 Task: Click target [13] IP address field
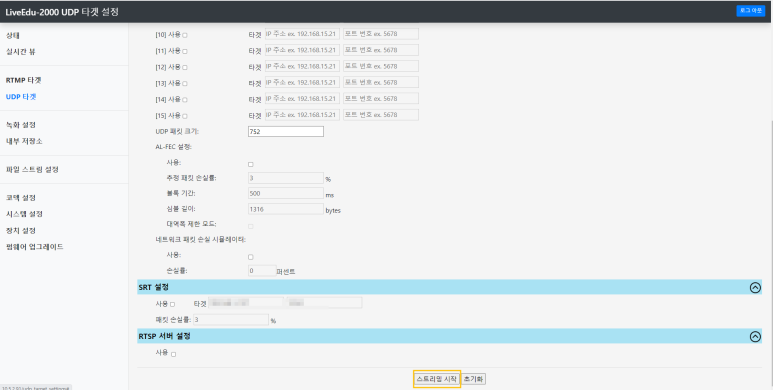(302, 82)
